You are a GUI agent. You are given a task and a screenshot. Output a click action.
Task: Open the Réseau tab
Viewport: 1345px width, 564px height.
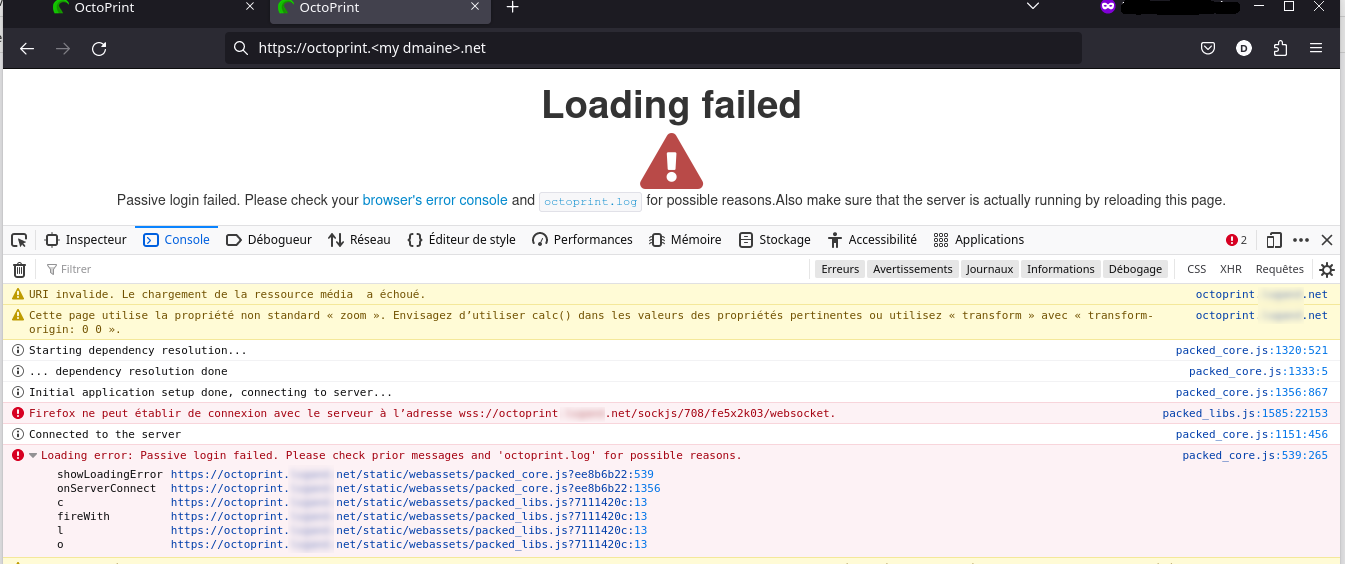point(359,240)
